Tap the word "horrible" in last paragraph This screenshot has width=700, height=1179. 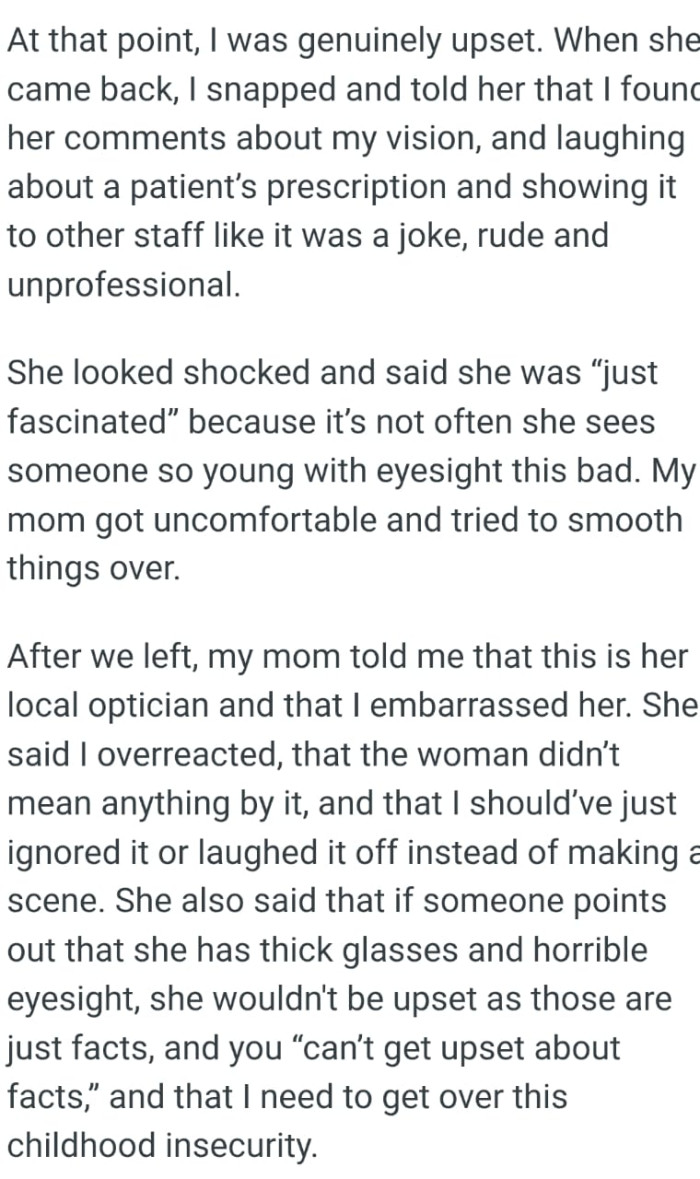click(584, 951)
